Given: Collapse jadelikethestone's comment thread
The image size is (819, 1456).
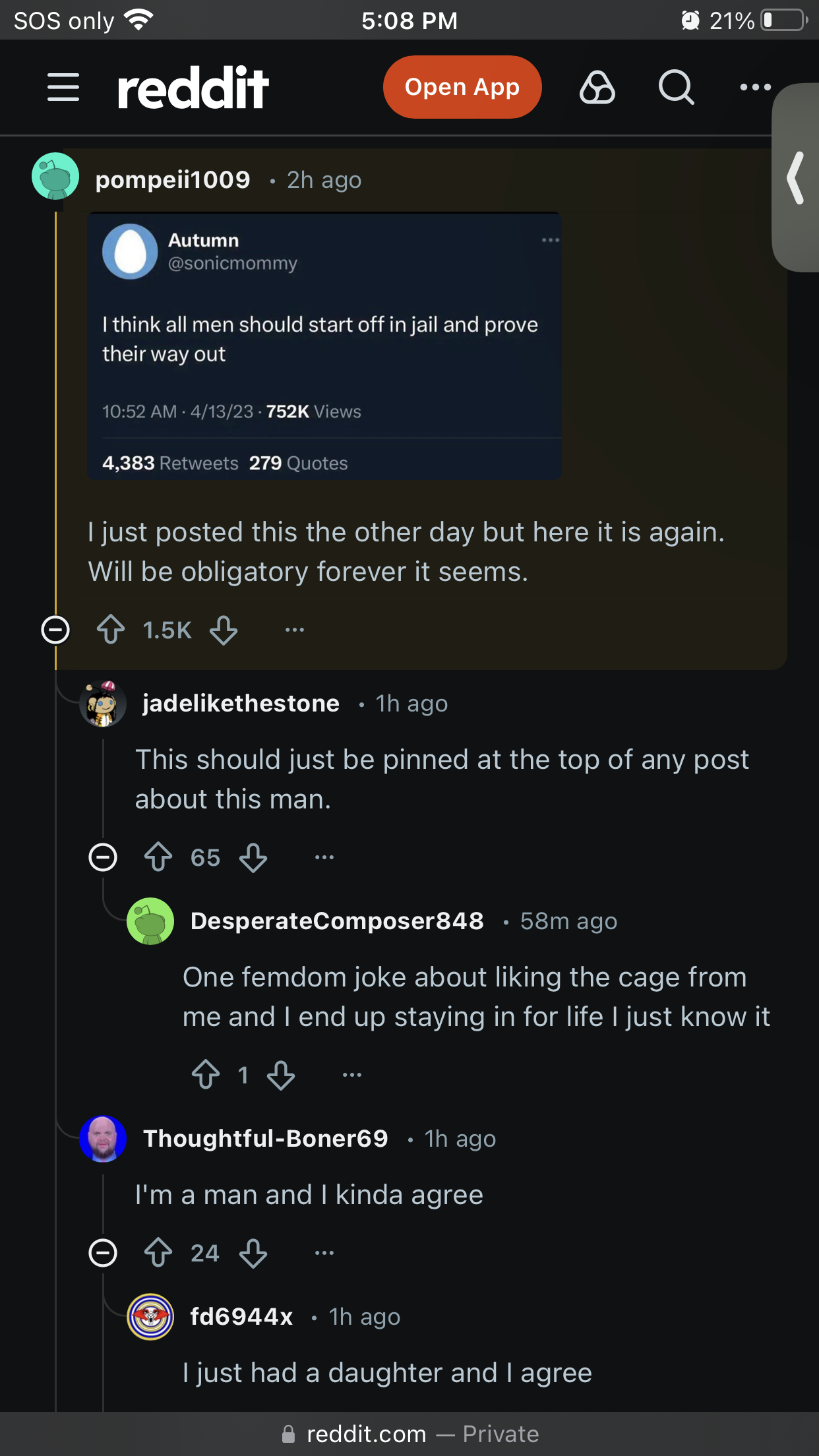Looking at the screenshot, I should (103, 857).
